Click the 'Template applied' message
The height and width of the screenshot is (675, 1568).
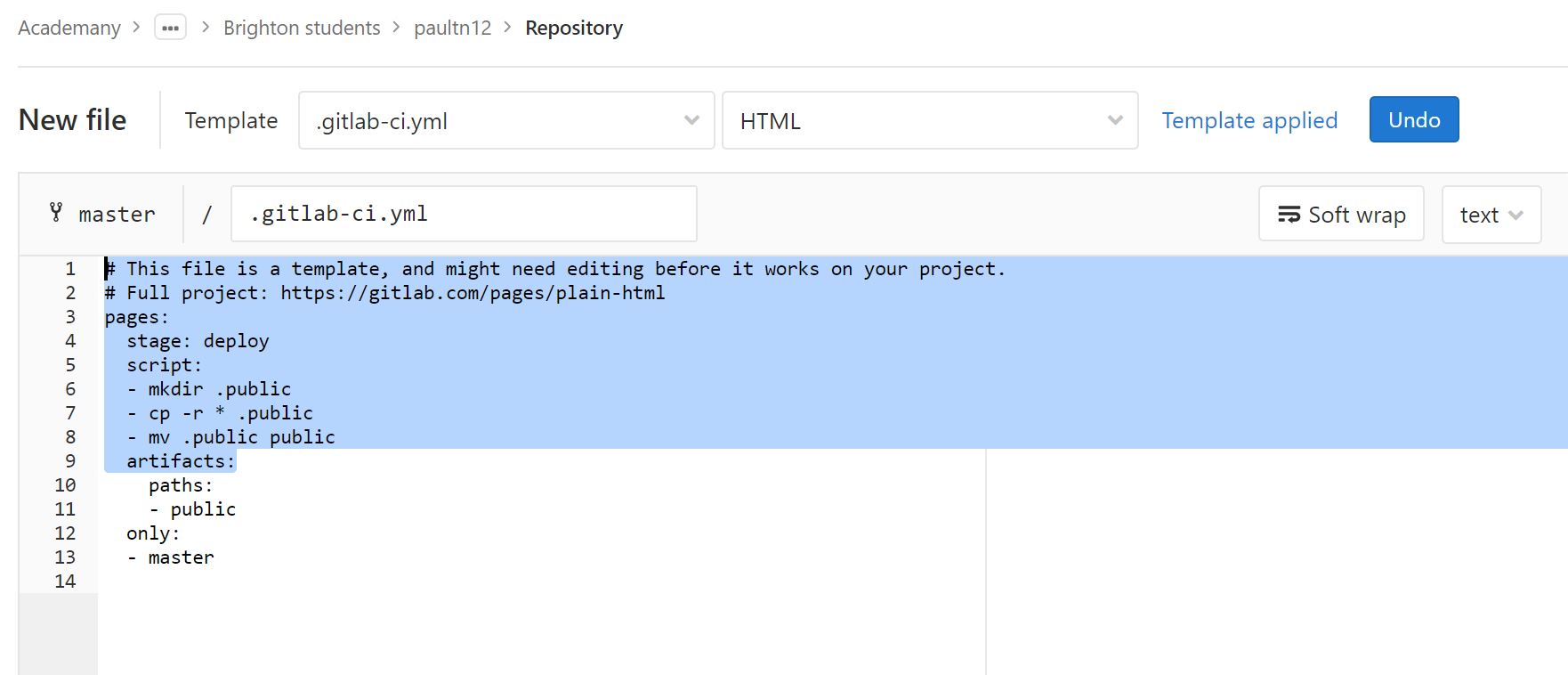click(x=1249, y=120)
